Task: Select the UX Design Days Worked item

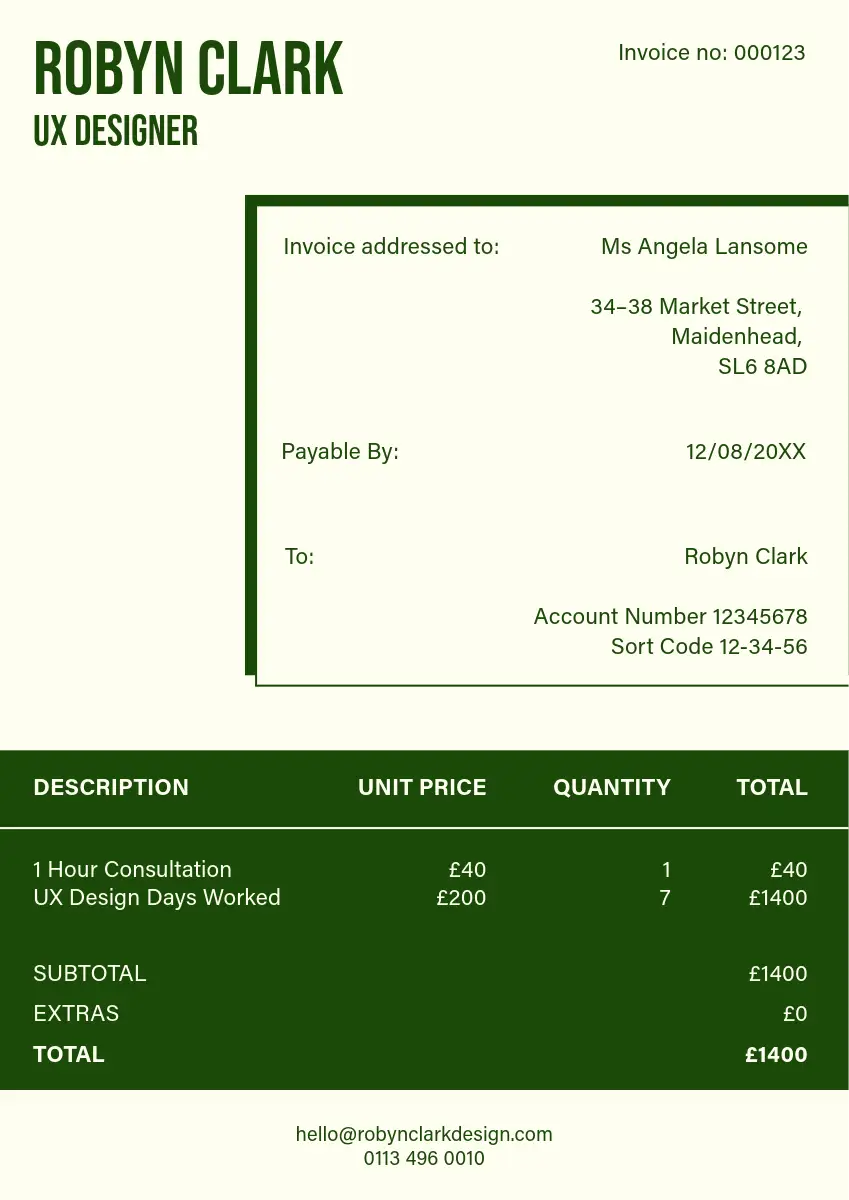Action: [x=157, y=897]
